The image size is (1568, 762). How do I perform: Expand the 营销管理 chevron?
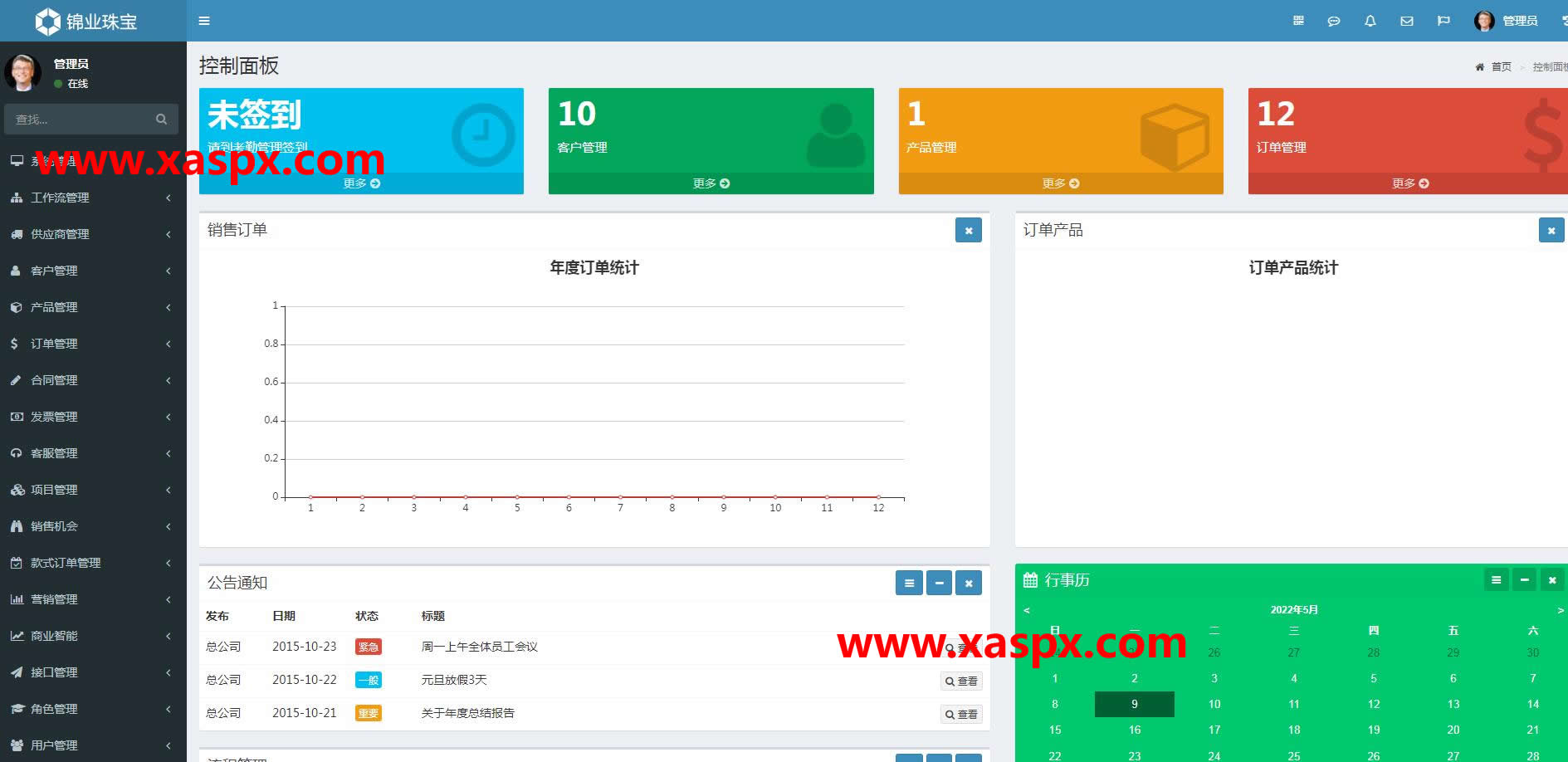[169, 599]
